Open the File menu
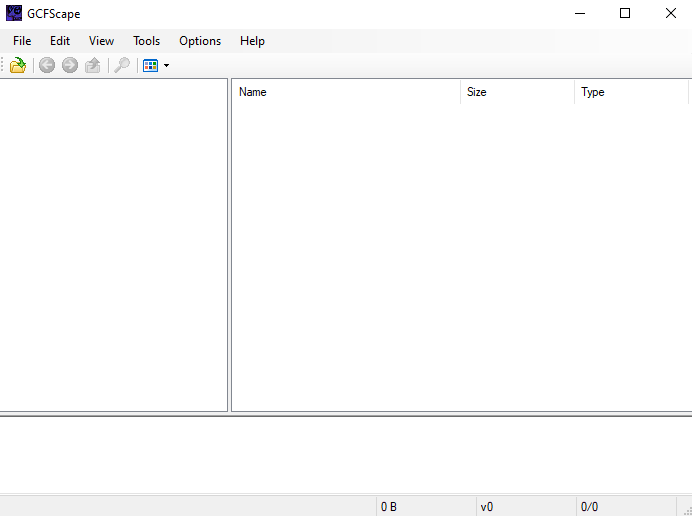This screenshot has height=516, width=692. click(x=22, y=41)
